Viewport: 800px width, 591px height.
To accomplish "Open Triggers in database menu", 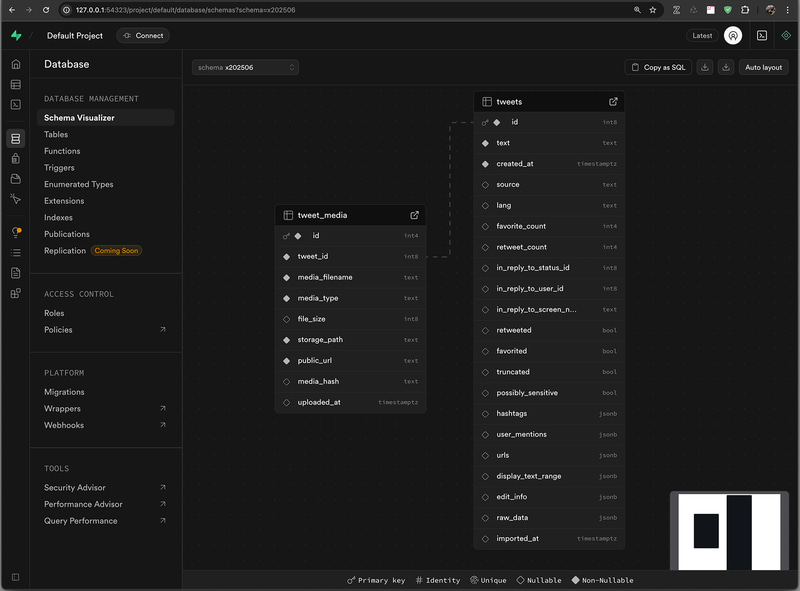I will pyautogui.click(x=59, y=167).
